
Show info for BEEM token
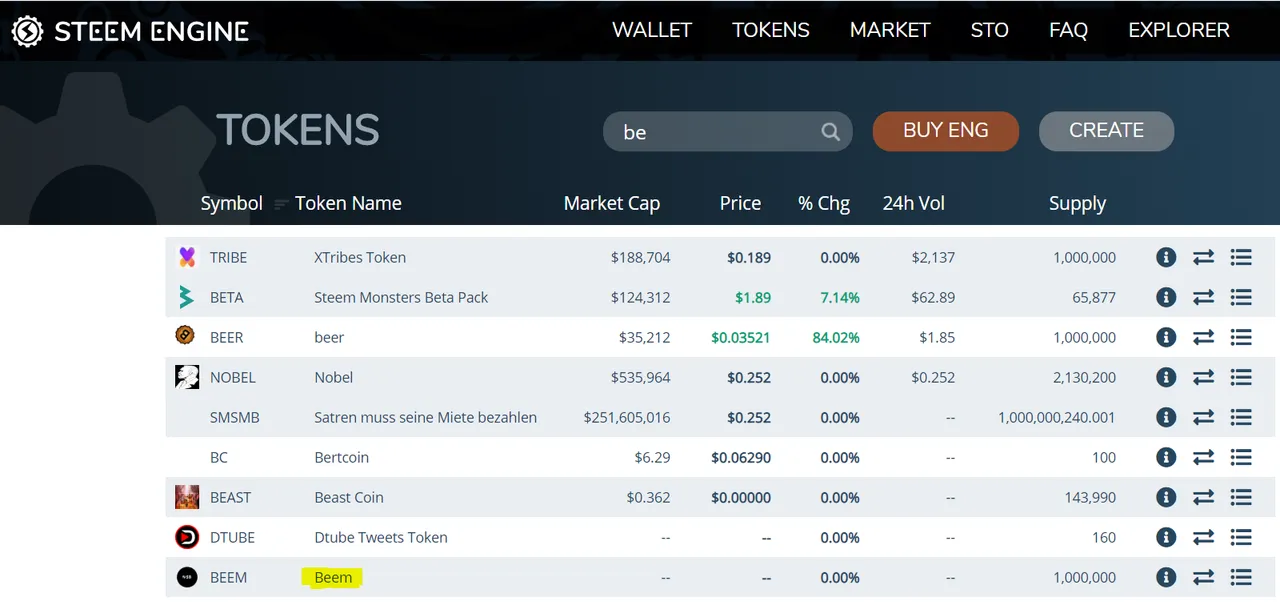click(1165, 577)
